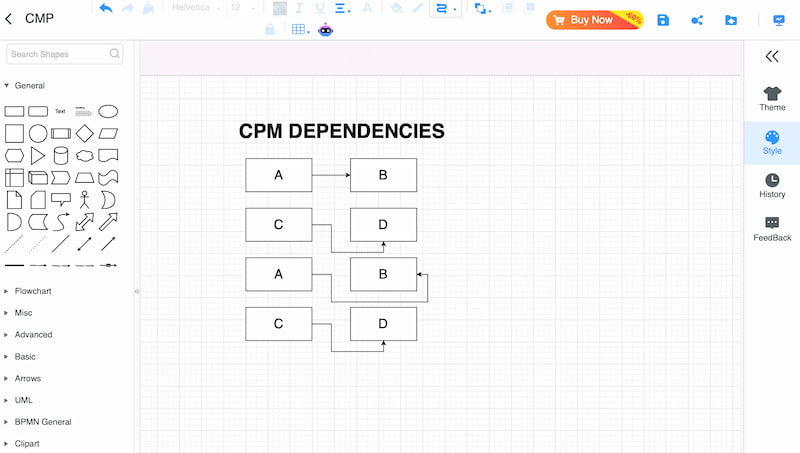Export the diagram using folder icon
The width and height of the screenshot is (800, 453).
coord(731,20)
